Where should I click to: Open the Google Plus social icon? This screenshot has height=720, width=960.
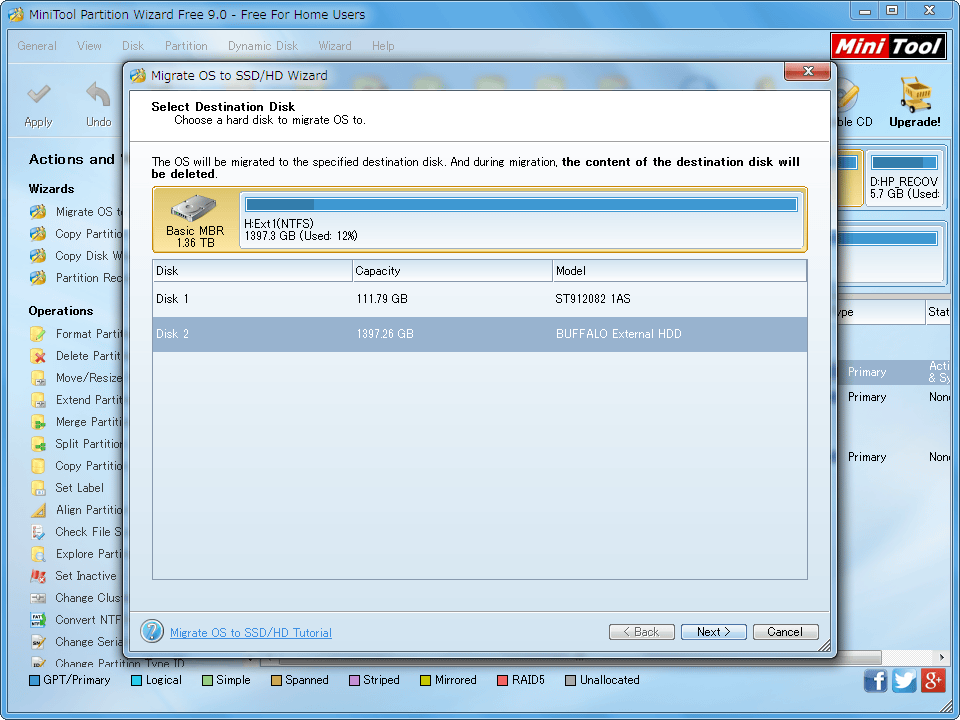pos(934,681)
